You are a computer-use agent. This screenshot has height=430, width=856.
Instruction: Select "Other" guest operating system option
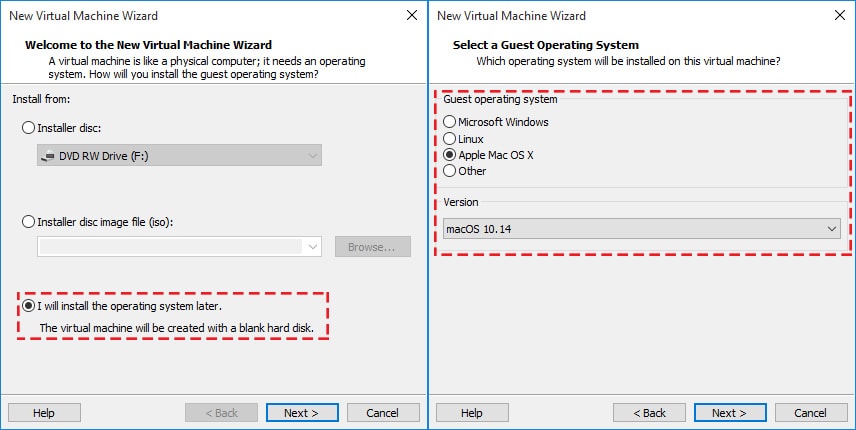click(450, 171)
